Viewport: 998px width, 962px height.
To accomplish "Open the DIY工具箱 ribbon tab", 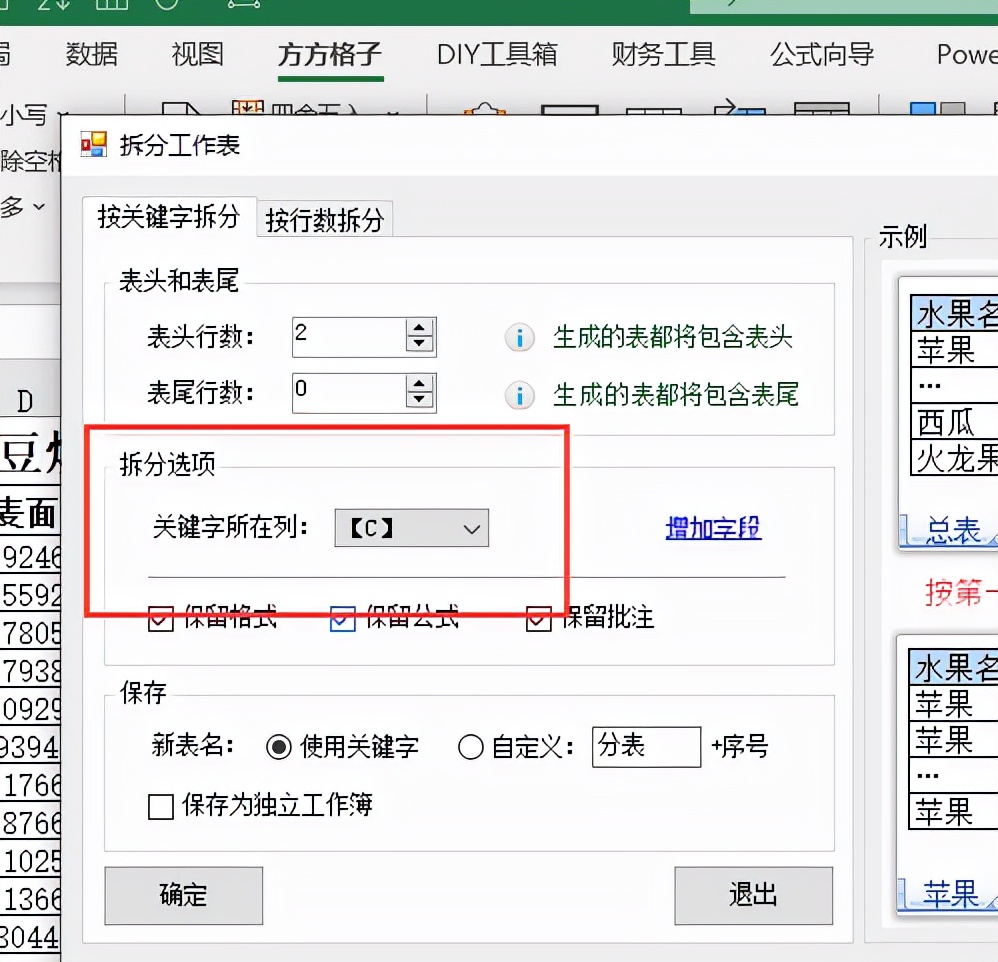I will (497, 54).
